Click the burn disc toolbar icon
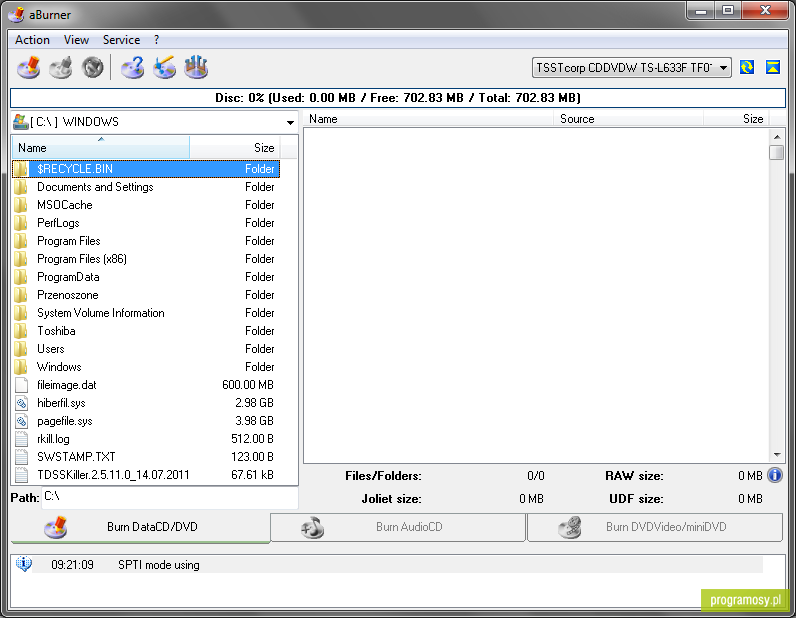This screenshot has height=618, width=796. tap(28, 68)
